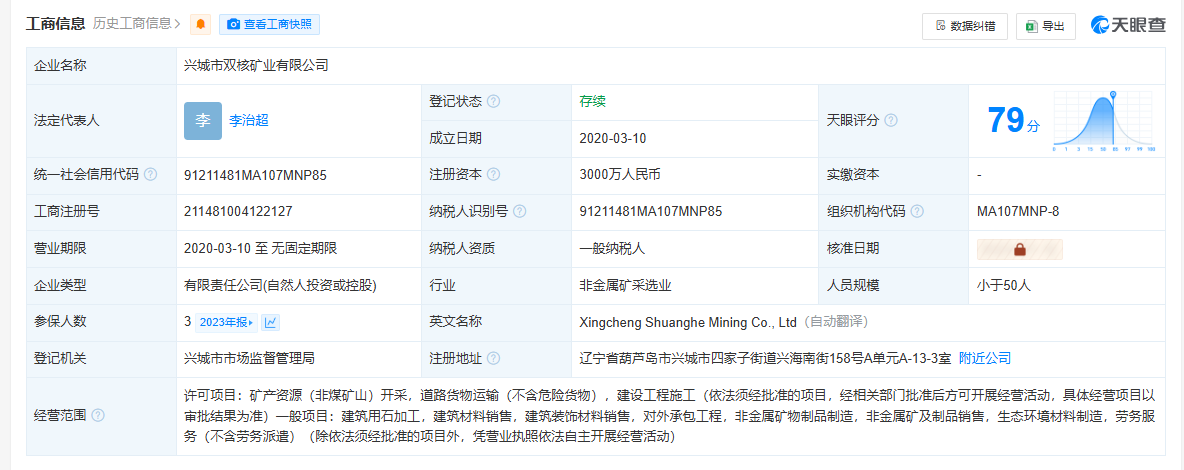Open 历史工商信息 history link

137,23
